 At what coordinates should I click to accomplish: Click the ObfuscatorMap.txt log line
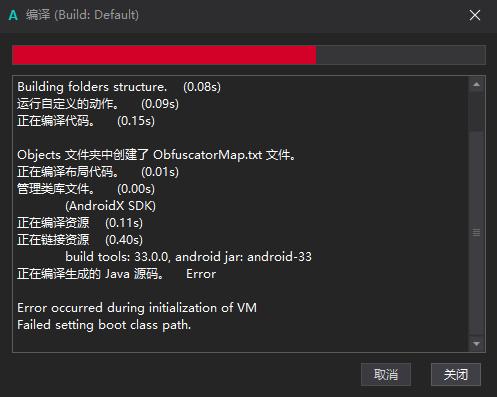156,155
